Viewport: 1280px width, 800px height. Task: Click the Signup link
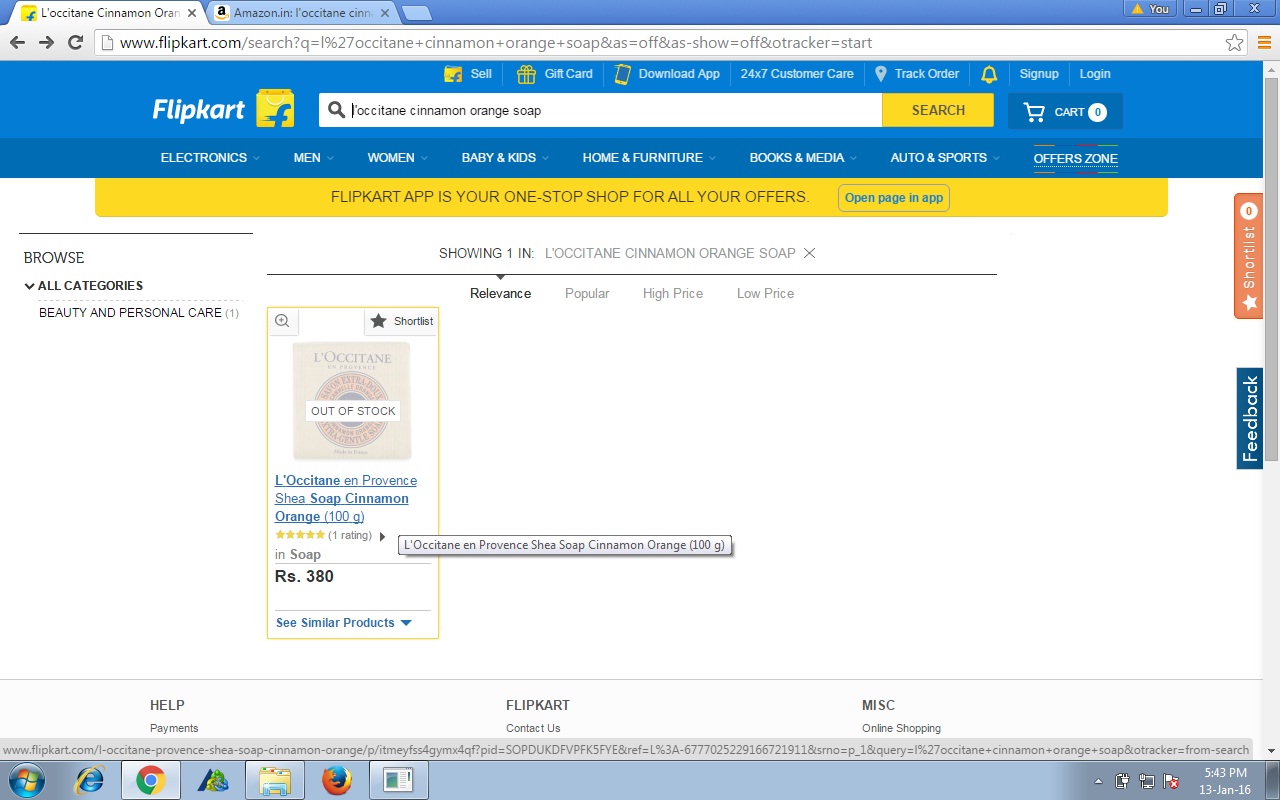tap(1039, 74)
